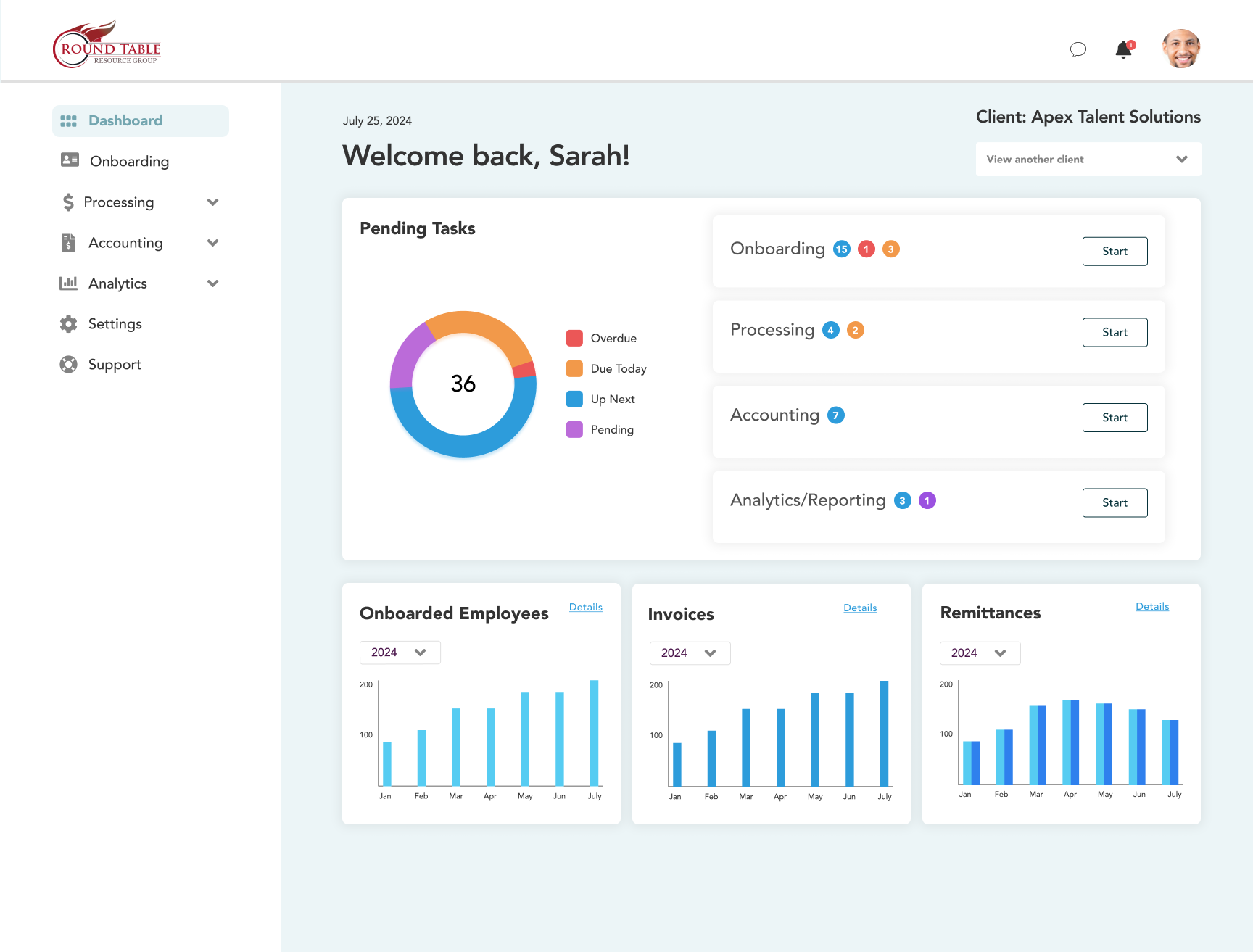
Task: Select the Accounting invoice icon
Action: coord(69,243)
